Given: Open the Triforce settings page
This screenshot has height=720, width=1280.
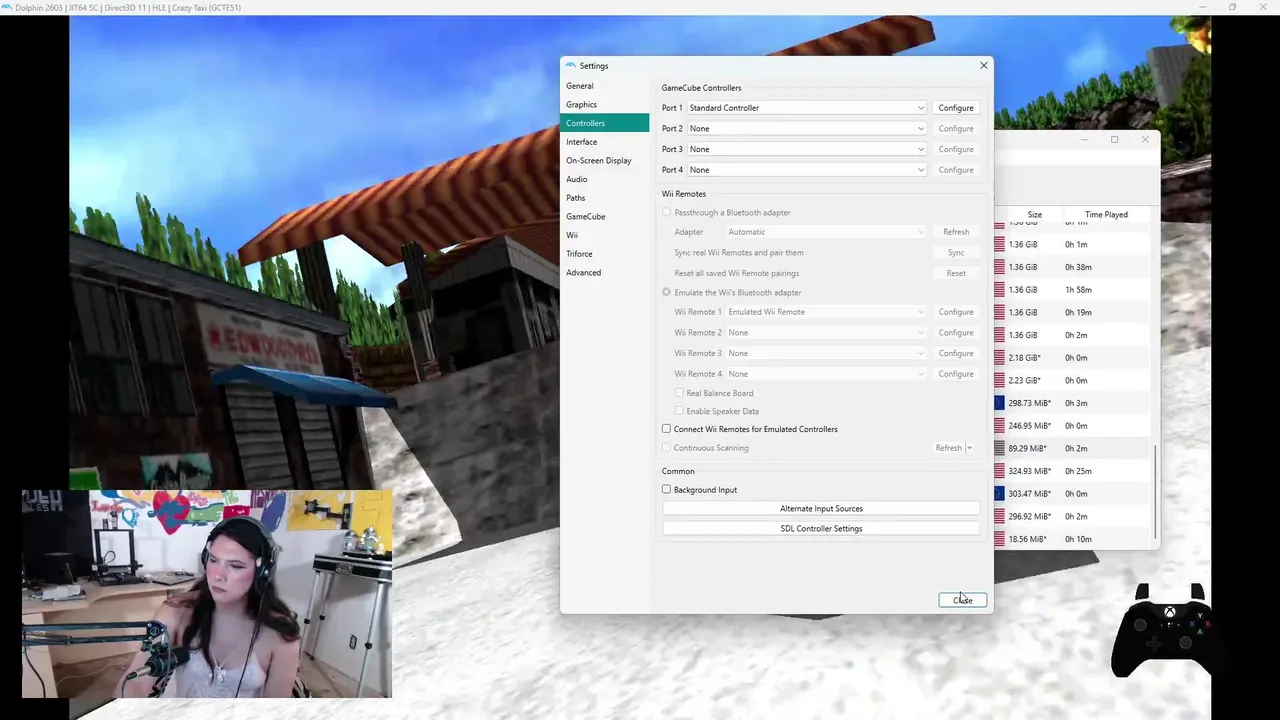Looking at the screenshot, I should click(x=604, y=254).
